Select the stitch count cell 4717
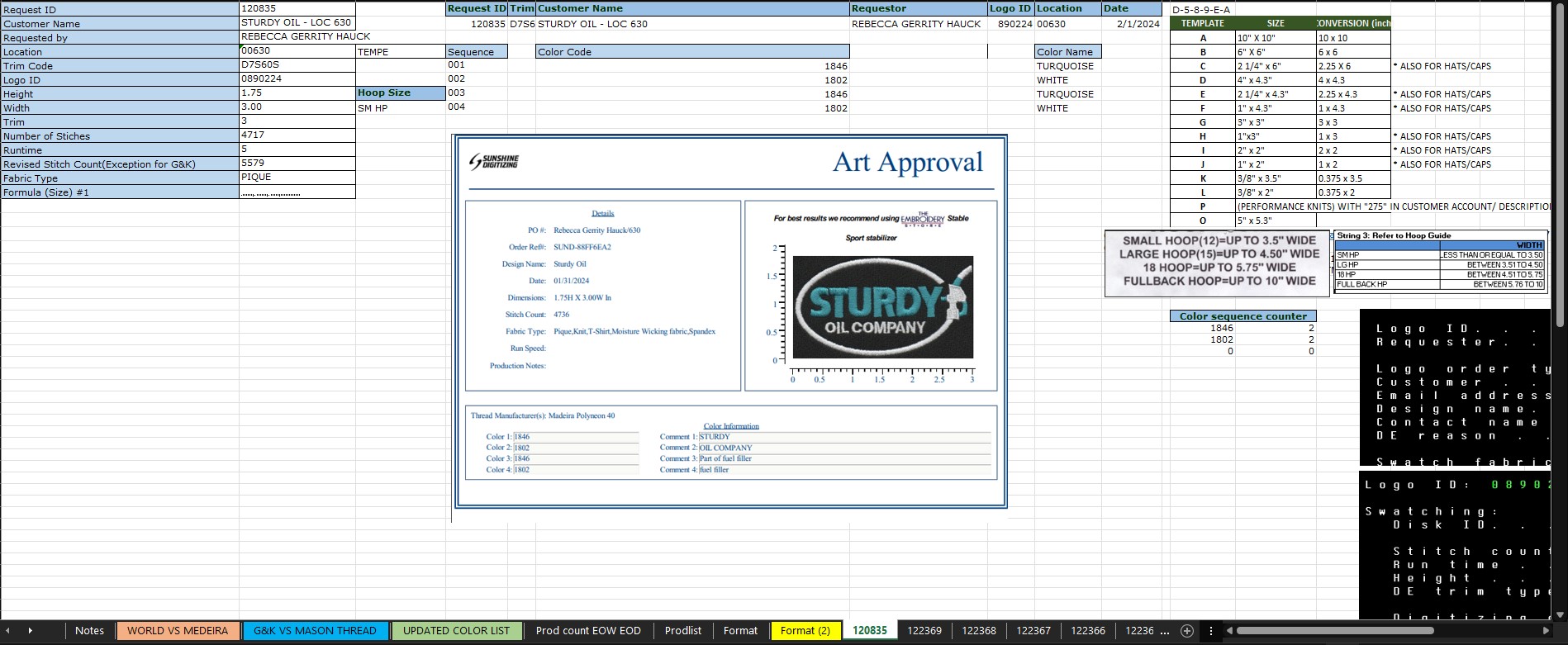This screenshot has width=1568, height=645. pos(297,135)
